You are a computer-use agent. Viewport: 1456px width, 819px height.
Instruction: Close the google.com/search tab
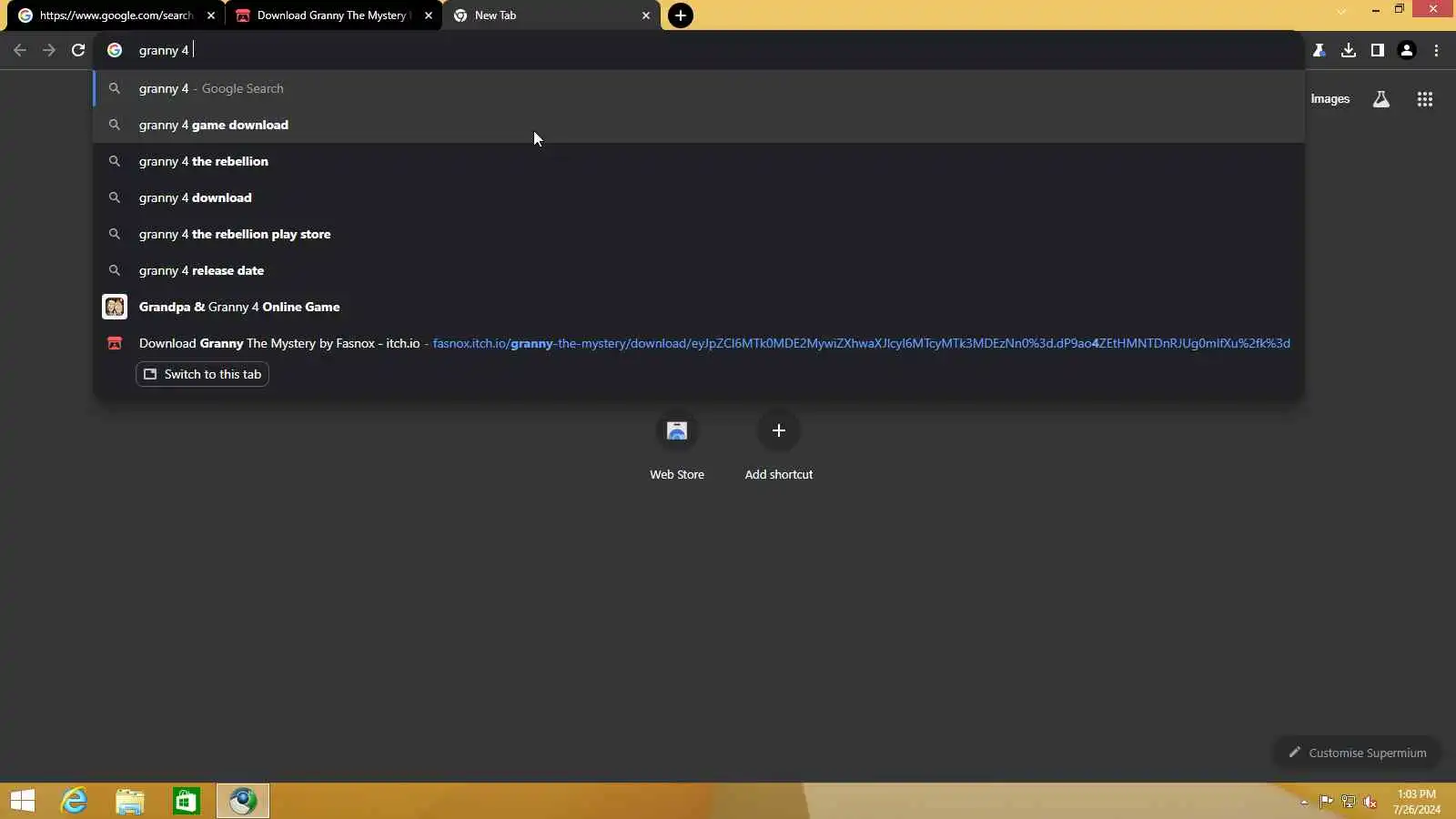point(211,15)
